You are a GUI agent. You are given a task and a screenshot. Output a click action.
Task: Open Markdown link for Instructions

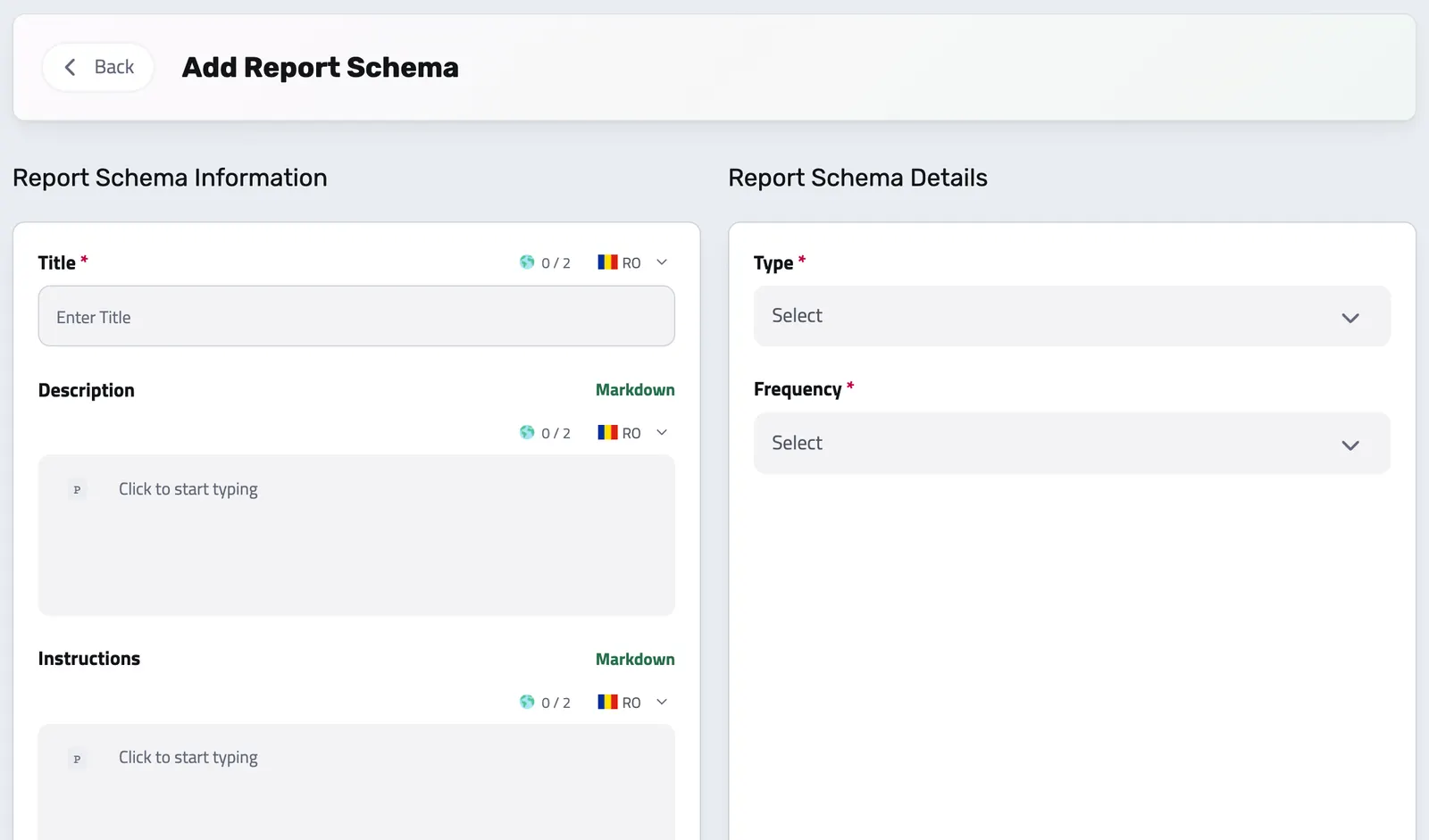(x=635, y=660)
